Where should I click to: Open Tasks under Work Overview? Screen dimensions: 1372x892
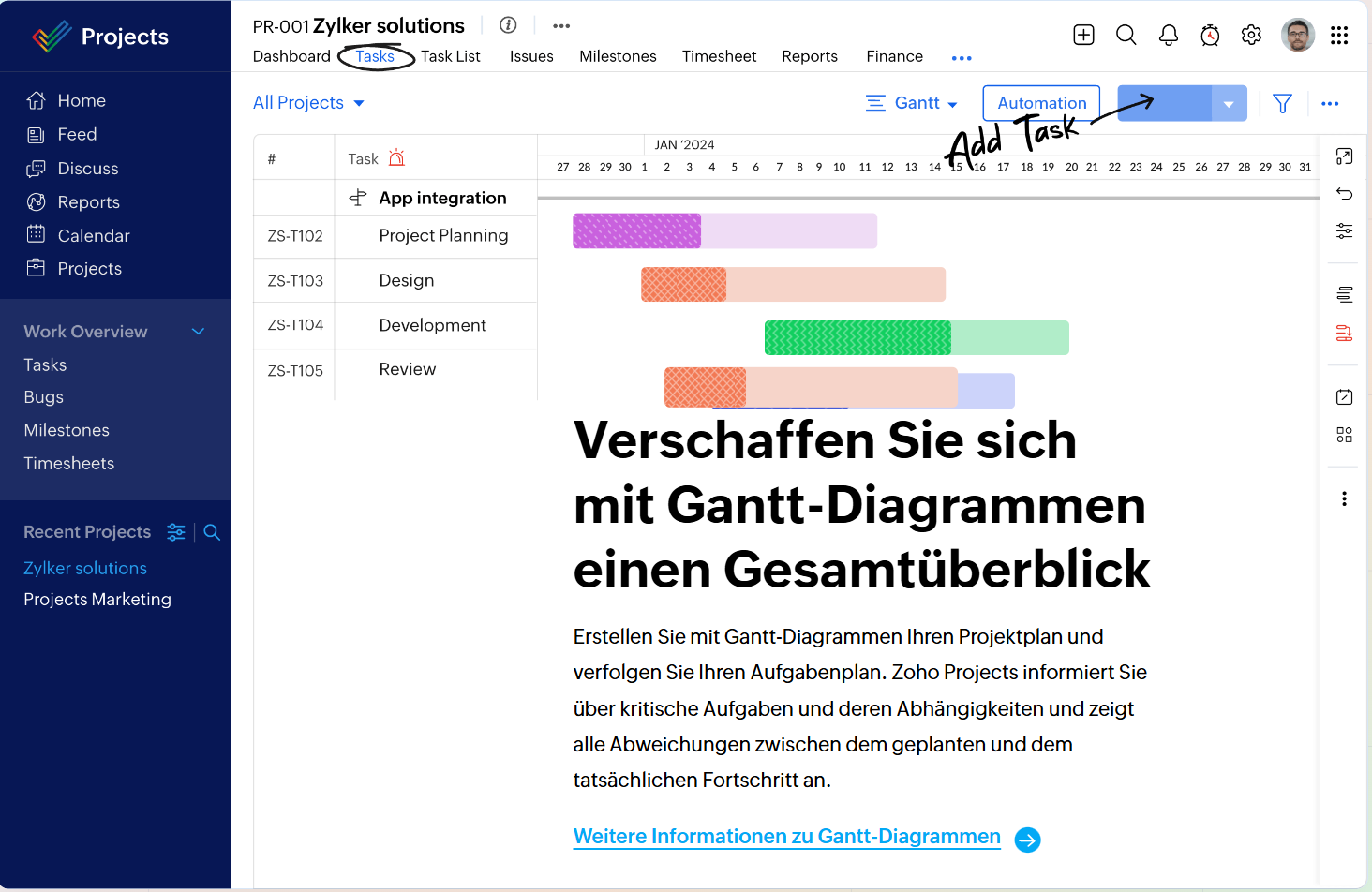(x=45, y=365)
